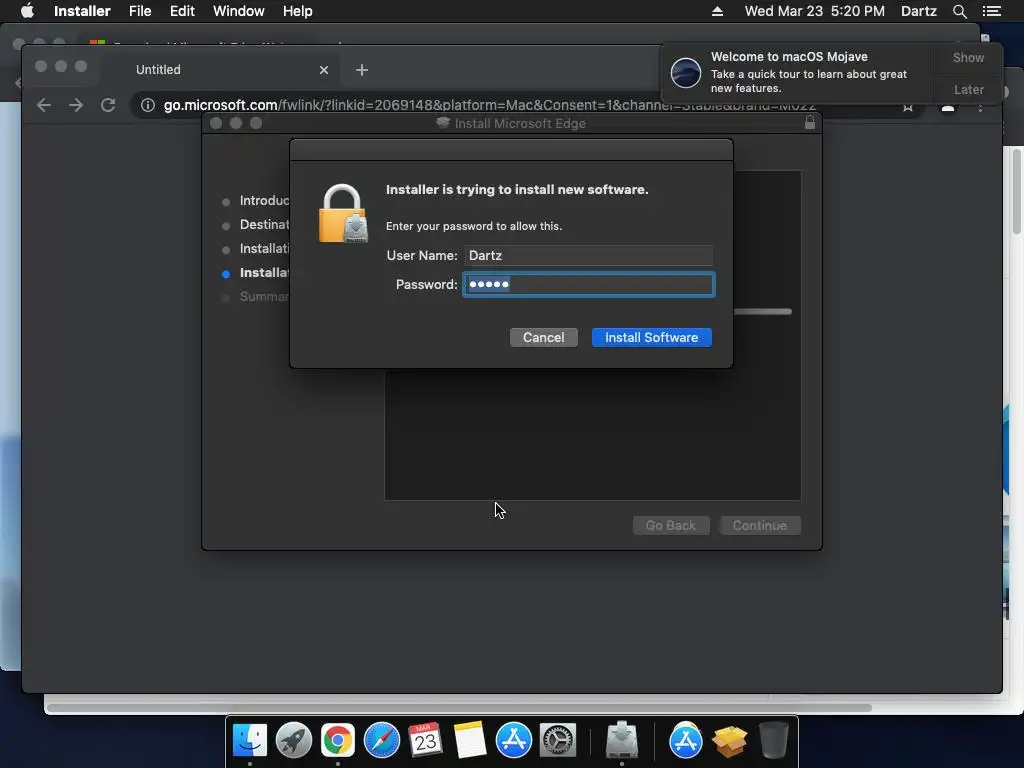Screen dimensions: 1024x768
Task: Open Notes from the Dock
Action: pyautogui.click(x=470, y=741)
